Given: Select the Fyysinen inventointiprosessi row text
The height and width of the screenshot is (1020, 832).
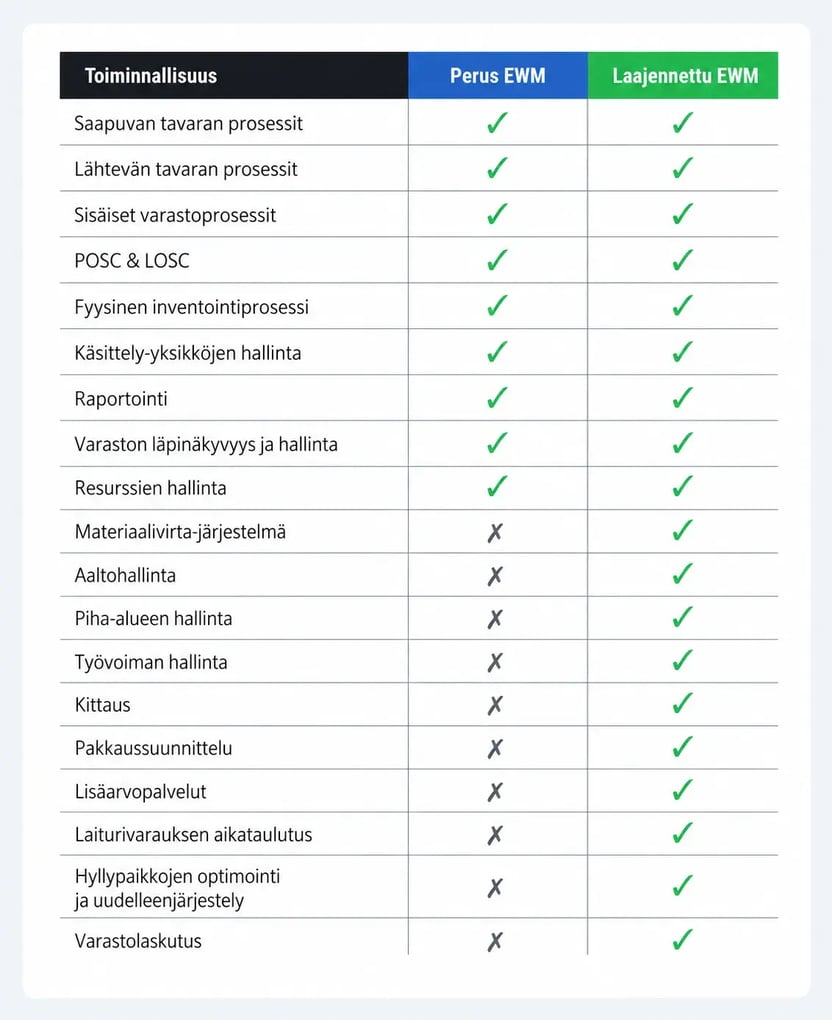Looking at the screenshot, I should [191, 307].
